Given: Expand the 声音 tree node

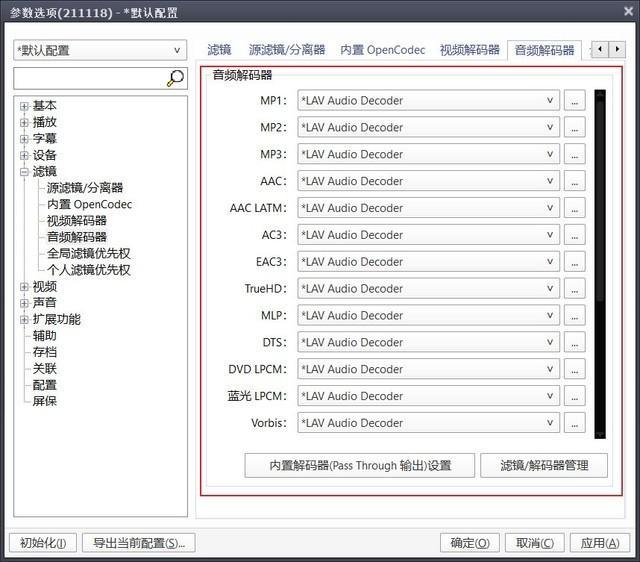Looking at the screenshot, I should coord(24,303).
